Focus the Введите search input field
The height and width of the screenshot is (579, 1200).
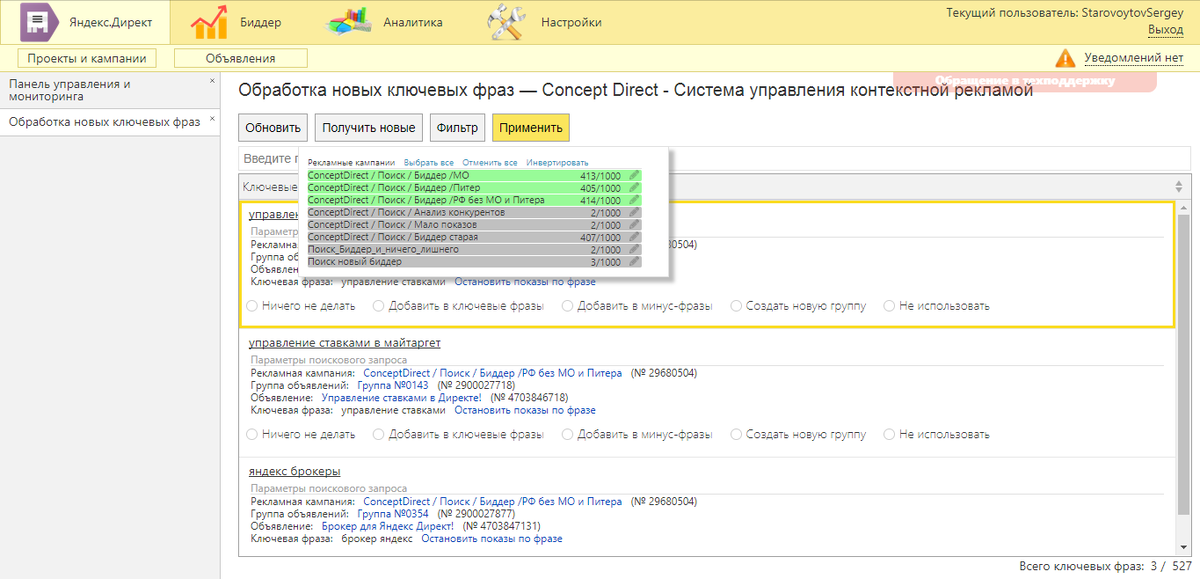point(715,159)
